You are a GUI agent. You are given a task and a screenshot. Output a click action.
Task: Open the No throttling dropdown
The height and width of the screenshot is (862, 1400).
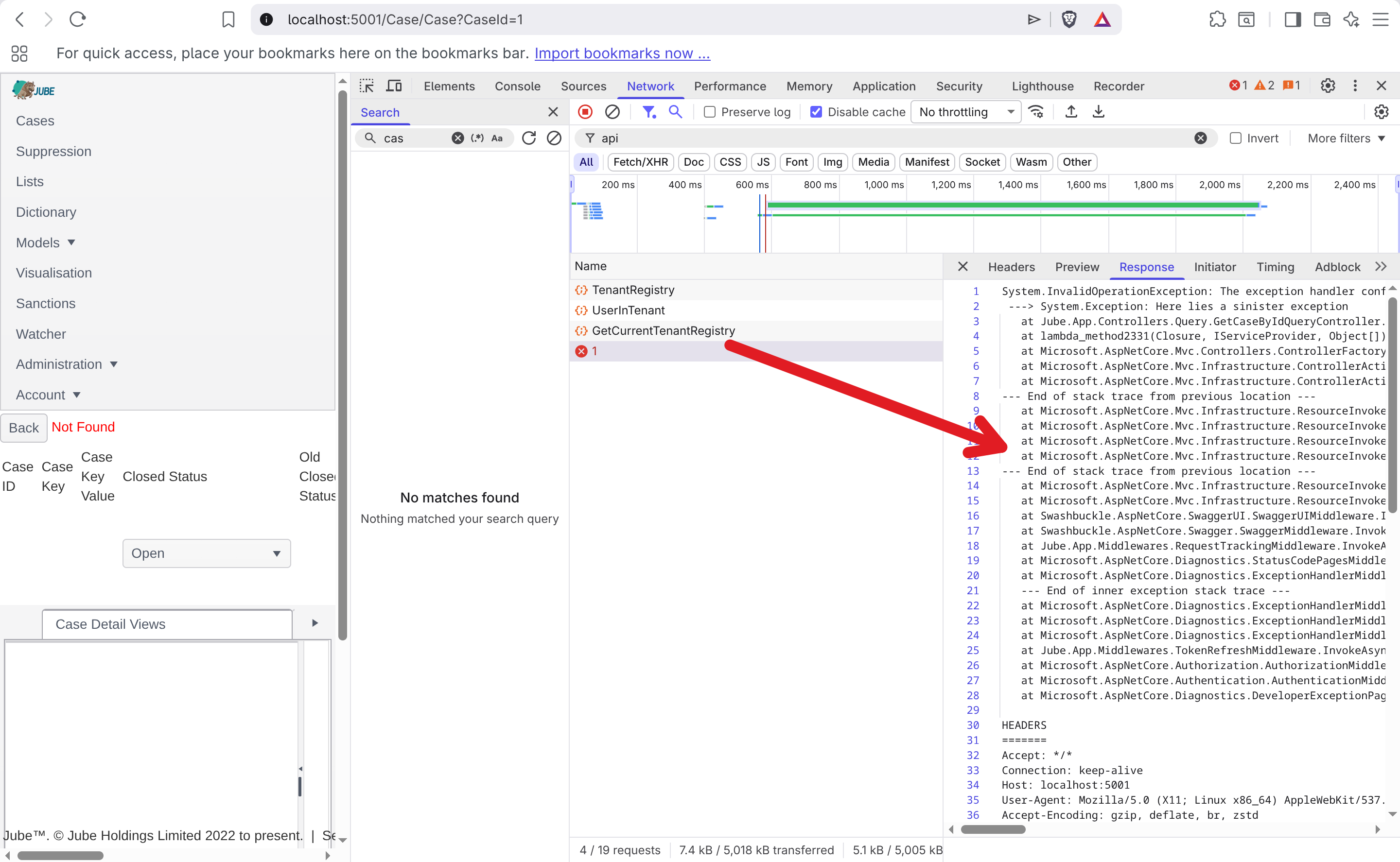tap(966, 112)
